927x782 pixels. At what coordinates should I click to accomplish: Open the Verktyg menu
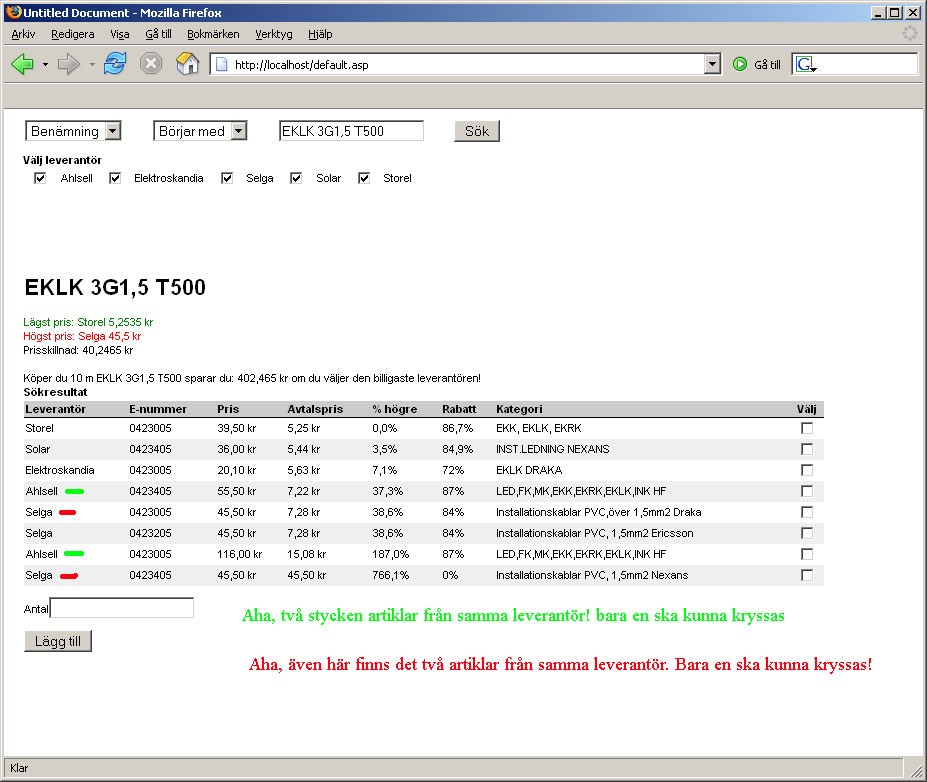[x=274, y=34]
